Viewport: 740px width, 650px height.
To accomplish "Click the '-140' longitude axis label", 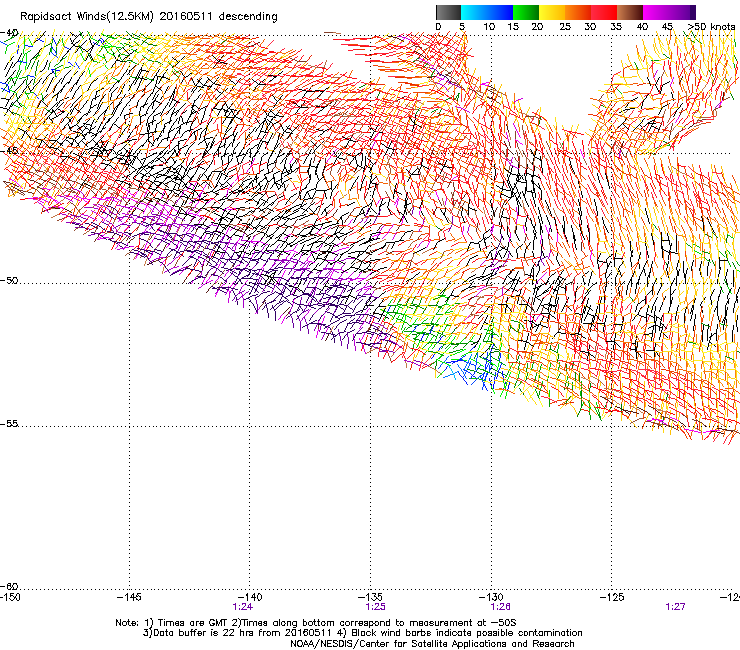I will point(250,598).
